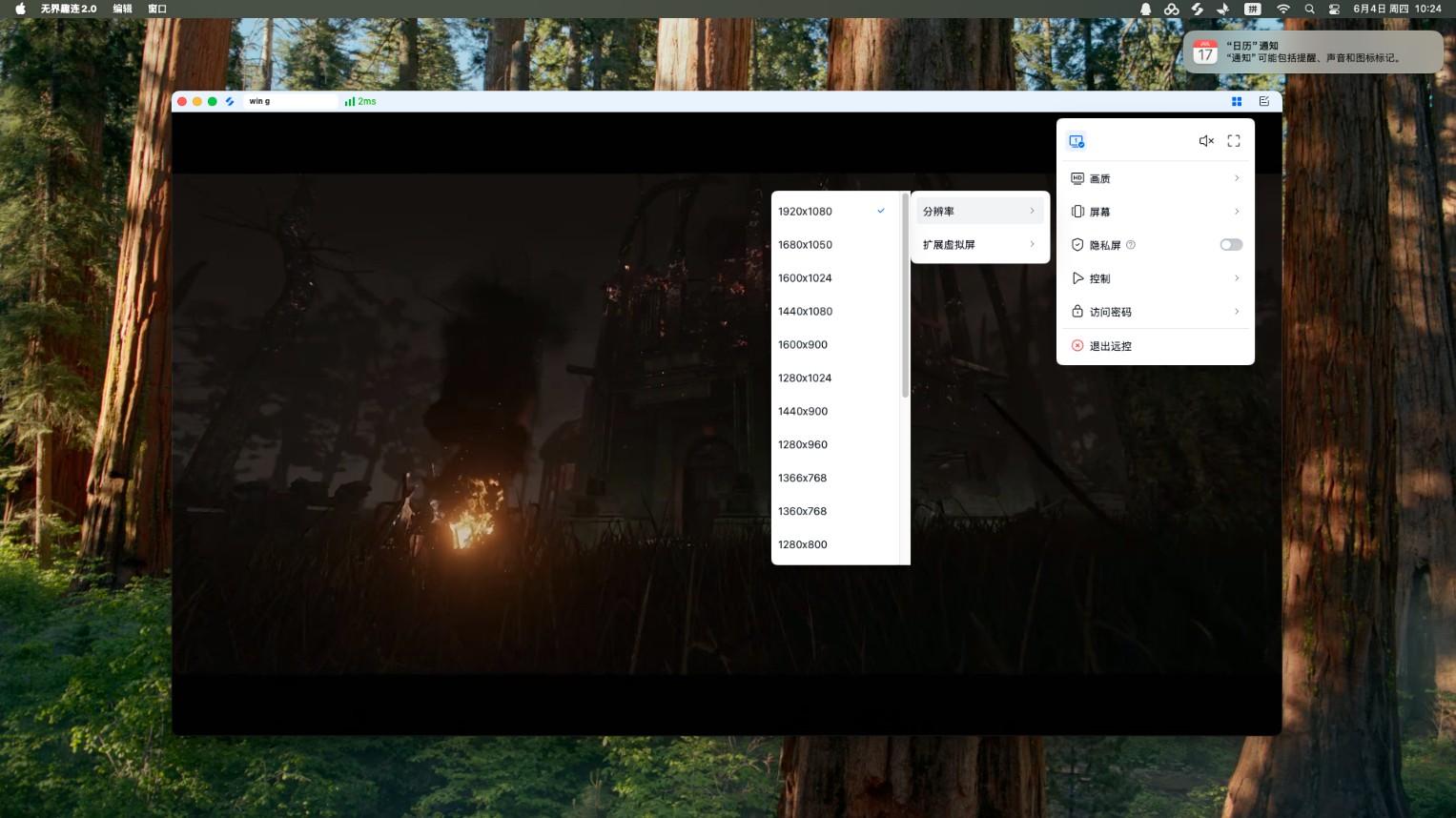This screenshot has height=818, width=1456.
Task: Choose 1280x960 resolution
Action: tap(835, 445)
